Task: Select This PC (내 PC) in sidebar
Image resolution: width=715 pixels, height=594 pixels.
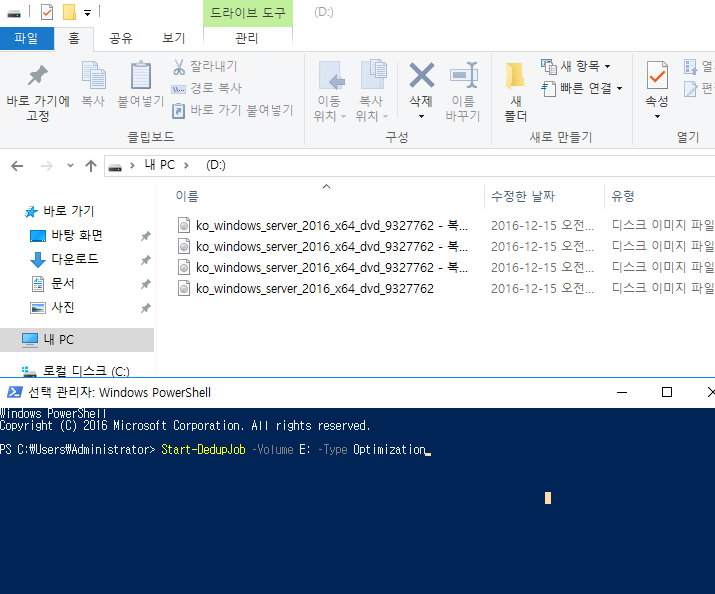Action: pyautogui.click(x=77, y=340)
